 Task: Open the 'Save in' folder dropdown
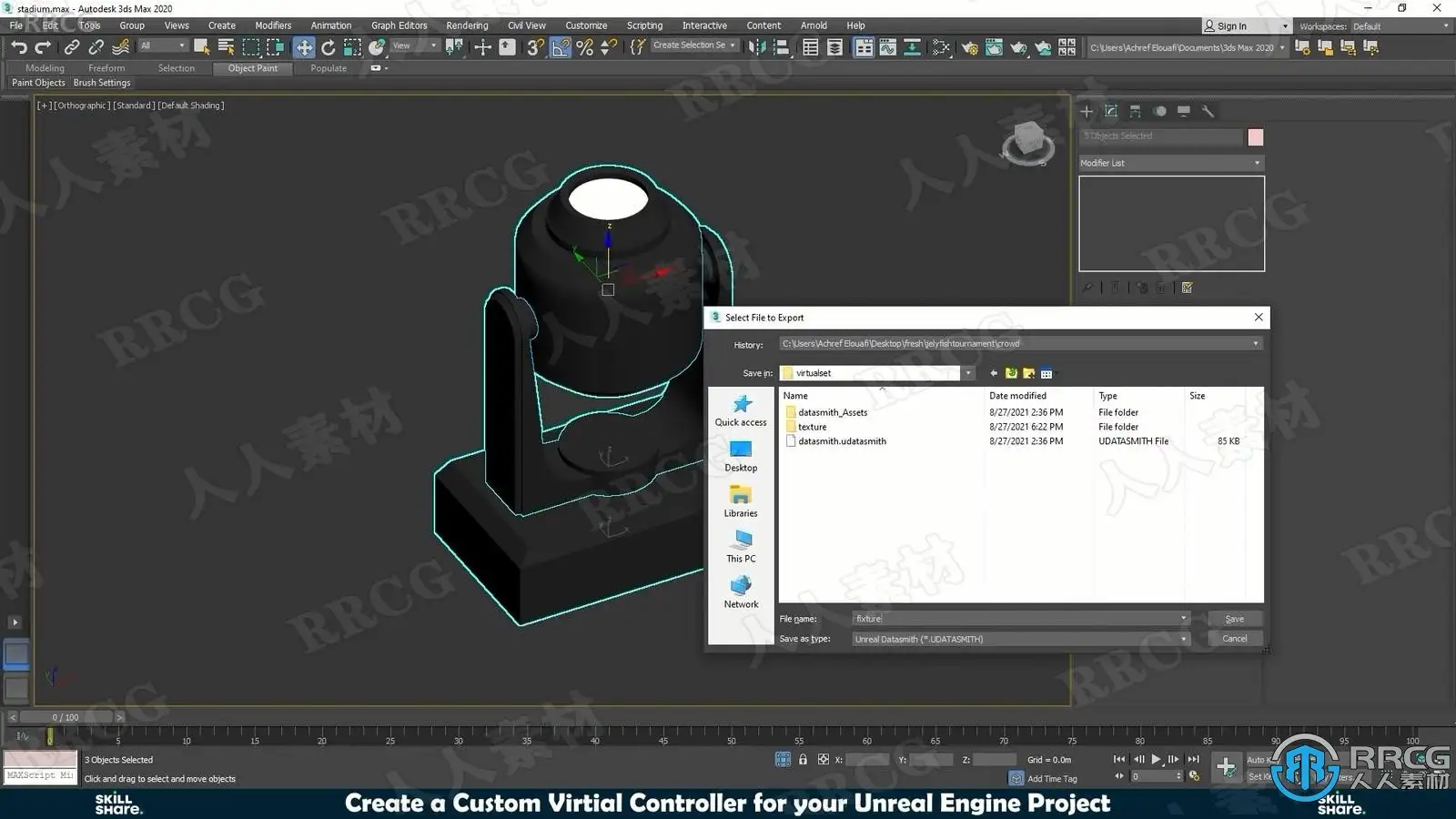point(968,373)
